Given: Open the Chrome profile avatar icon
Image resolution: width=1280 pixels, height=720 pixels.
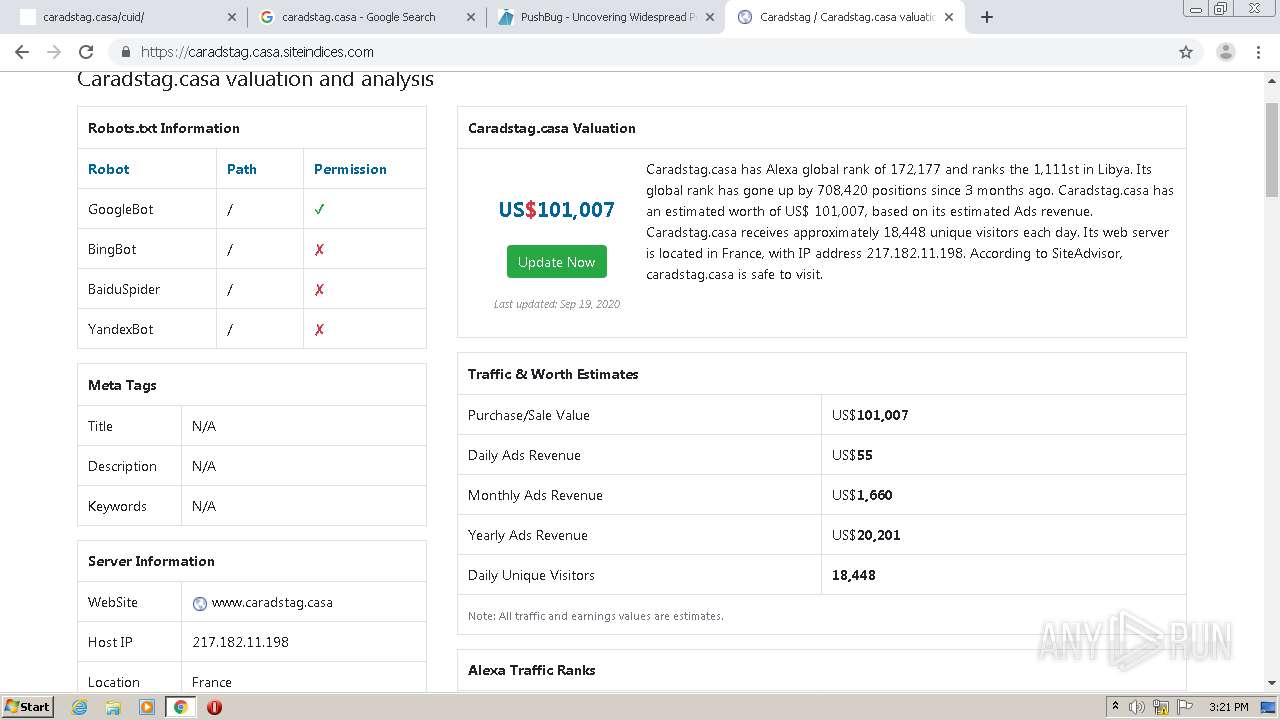Looking at the screenshot, I should [x=1225, y=52].
